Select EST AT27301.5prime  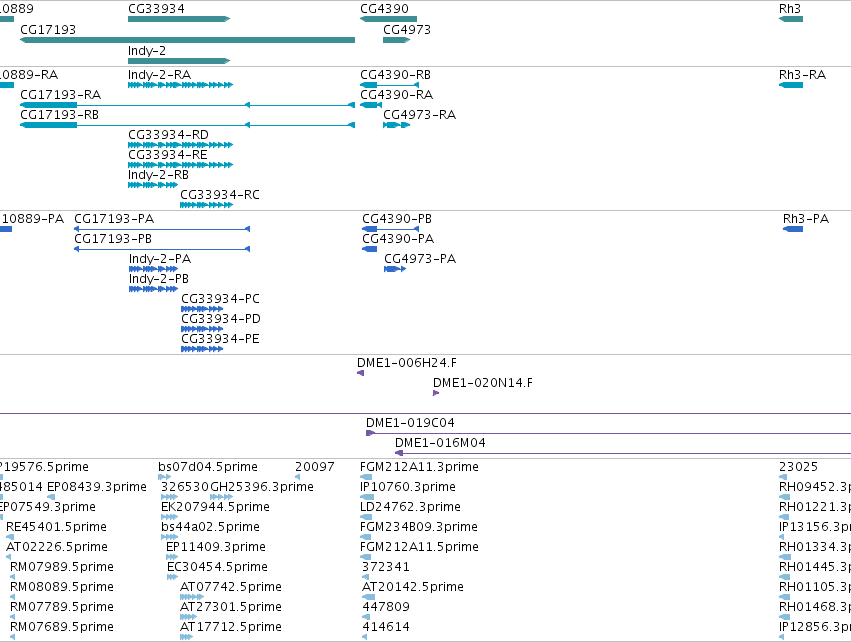tap(188, 618)
